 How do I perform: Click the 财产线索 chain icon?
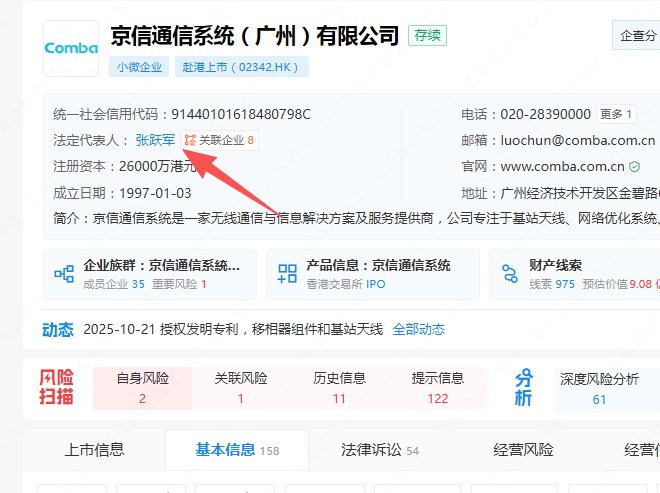click(510, 274)
